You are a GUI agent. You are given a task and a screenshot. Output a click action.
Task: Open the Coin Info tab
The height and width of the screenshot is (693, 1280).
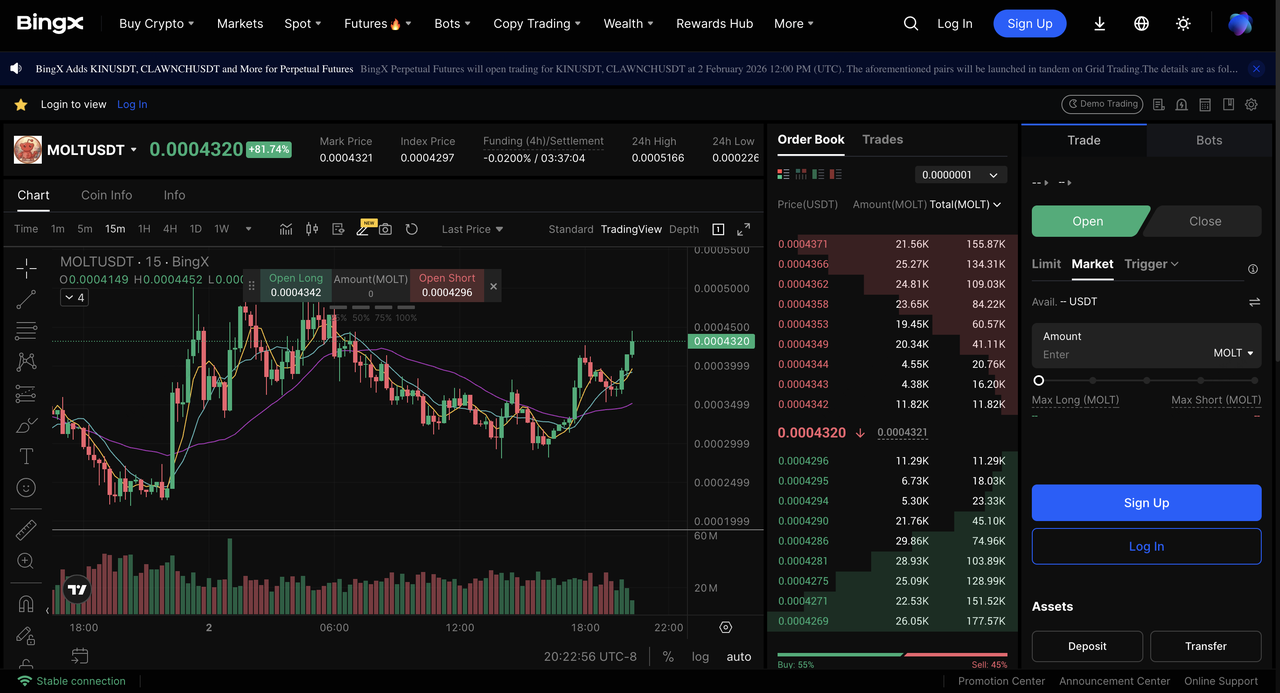click(106, 195)
